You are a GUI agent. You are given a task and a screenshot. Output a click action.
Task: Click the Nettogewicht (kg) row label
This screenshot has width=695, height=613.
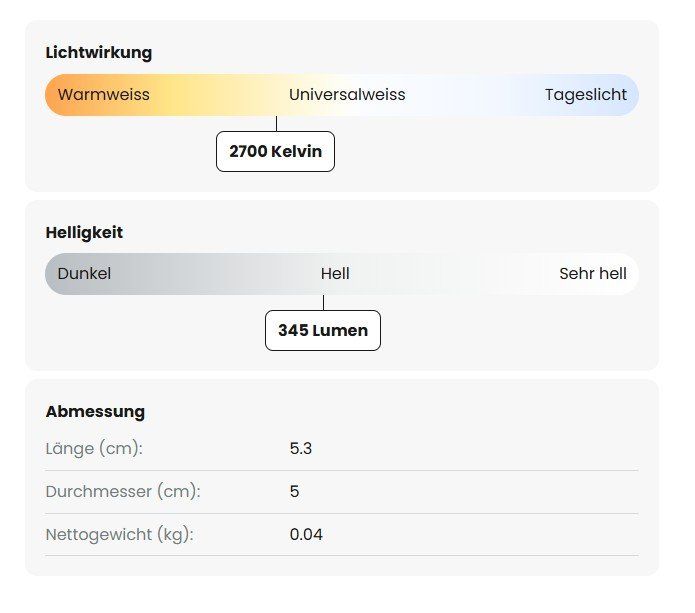coord(119,535)
